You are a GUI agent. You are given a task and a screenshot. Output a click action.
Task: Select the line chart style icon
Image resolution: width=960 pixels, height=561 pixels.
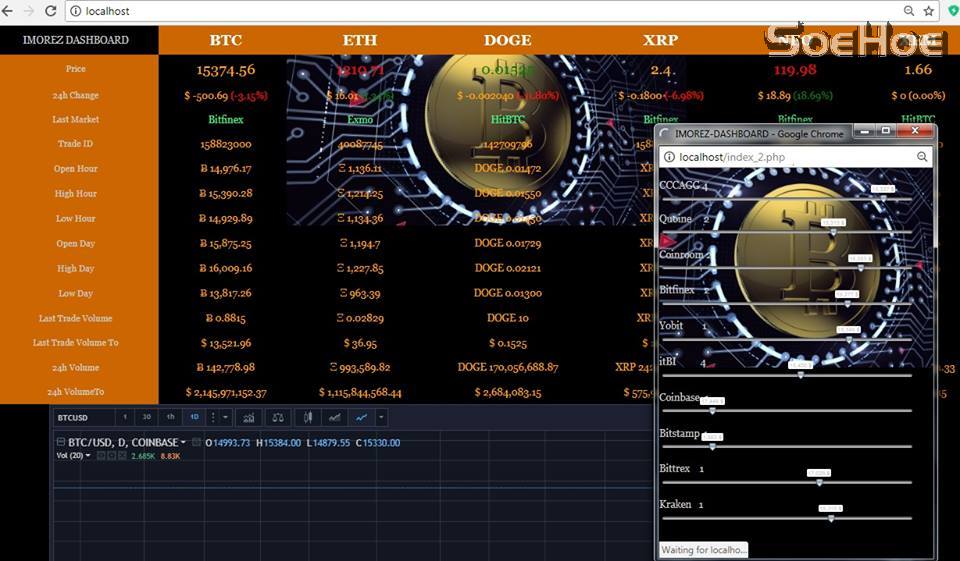(x=361, y=417)
